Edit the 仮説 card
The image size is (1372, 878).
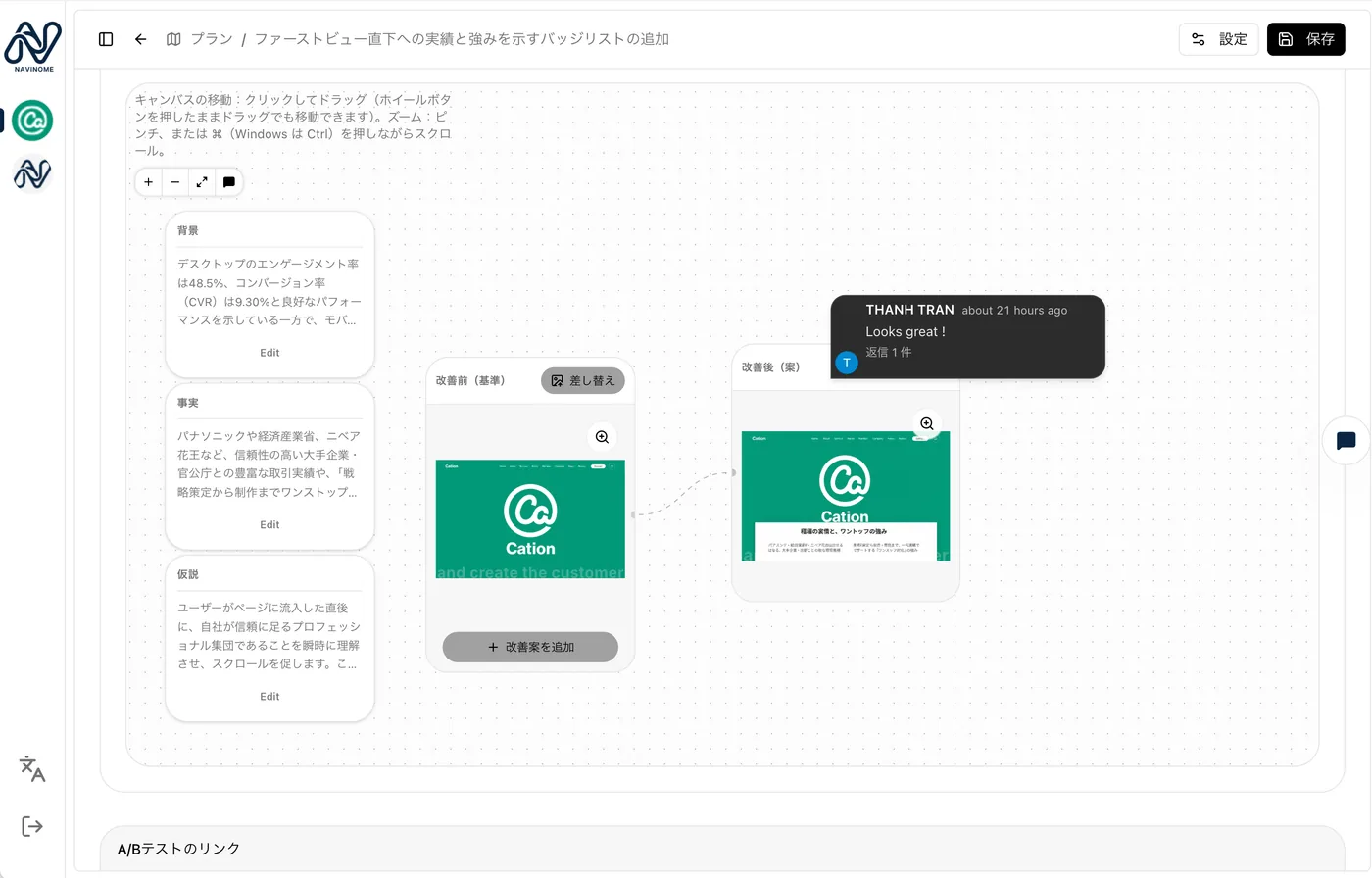[269, 697]
